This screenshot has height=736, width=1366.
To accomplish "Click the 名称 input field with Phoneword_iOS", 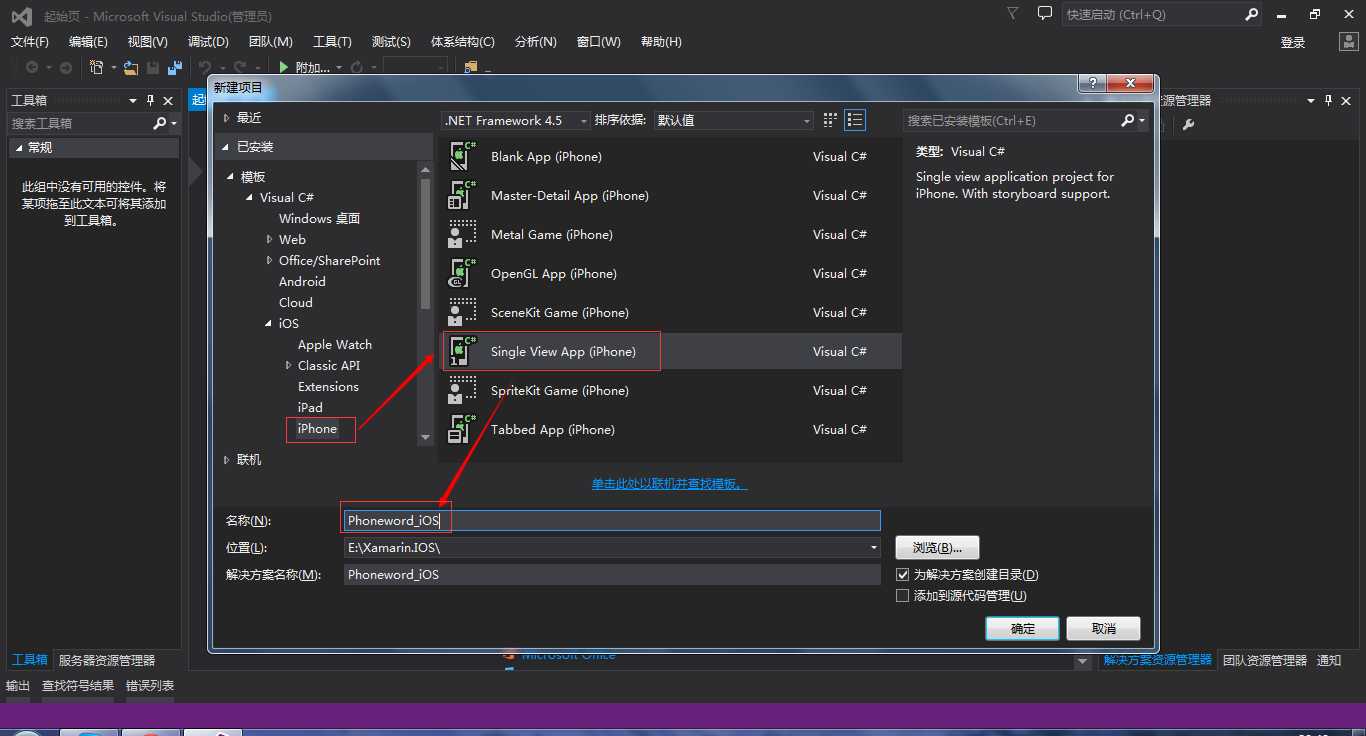I will tap(612, 521).
